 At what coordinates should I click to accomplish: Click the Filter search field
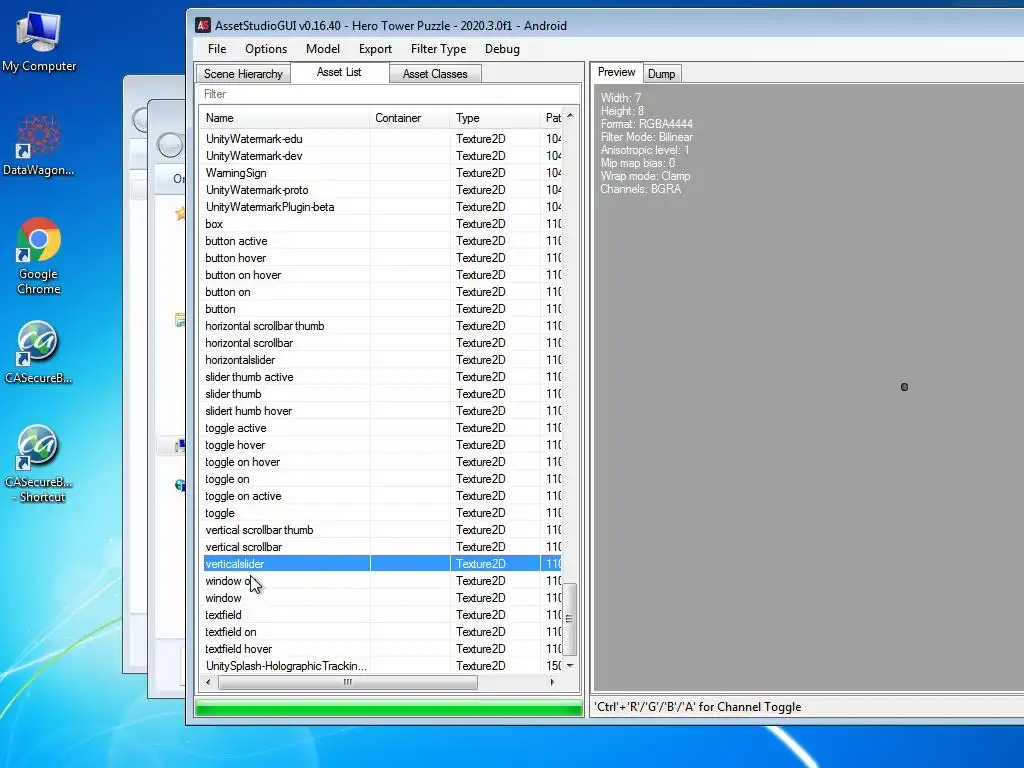389,94
